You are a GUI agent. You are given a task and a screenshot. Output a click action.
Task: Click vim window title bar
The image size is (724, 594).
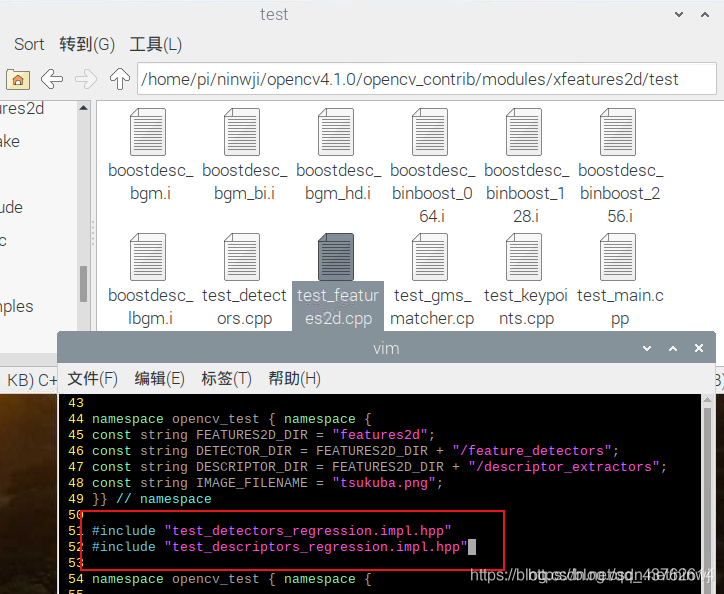[386, 348]
